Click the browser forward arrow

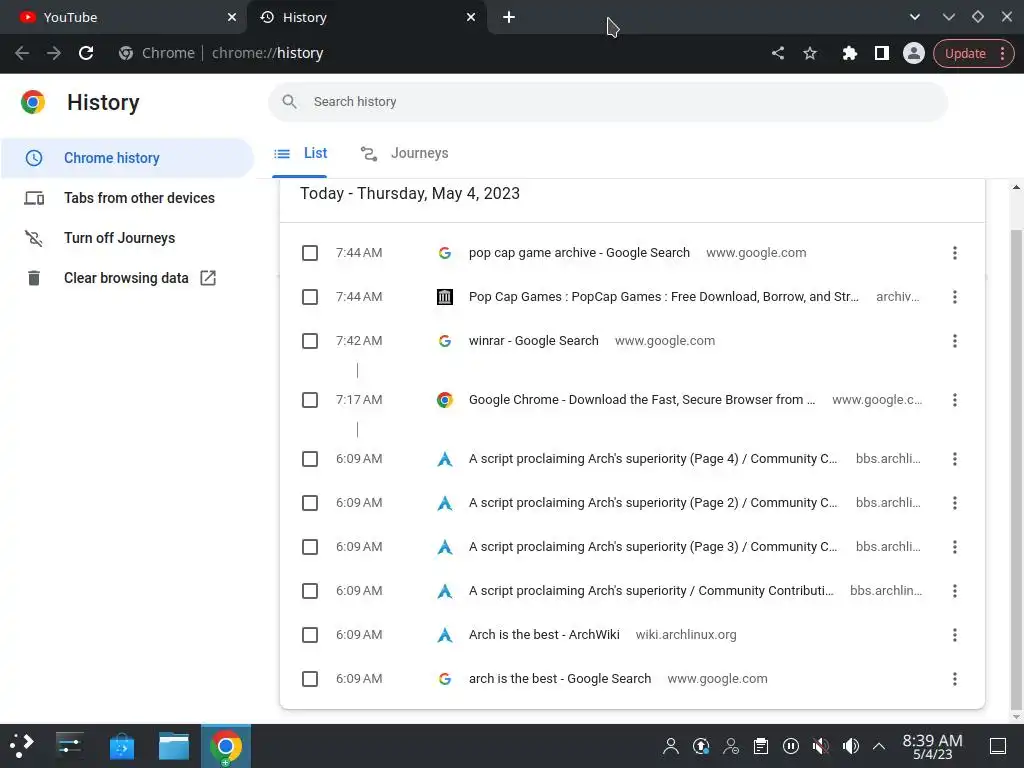point(54,53)
